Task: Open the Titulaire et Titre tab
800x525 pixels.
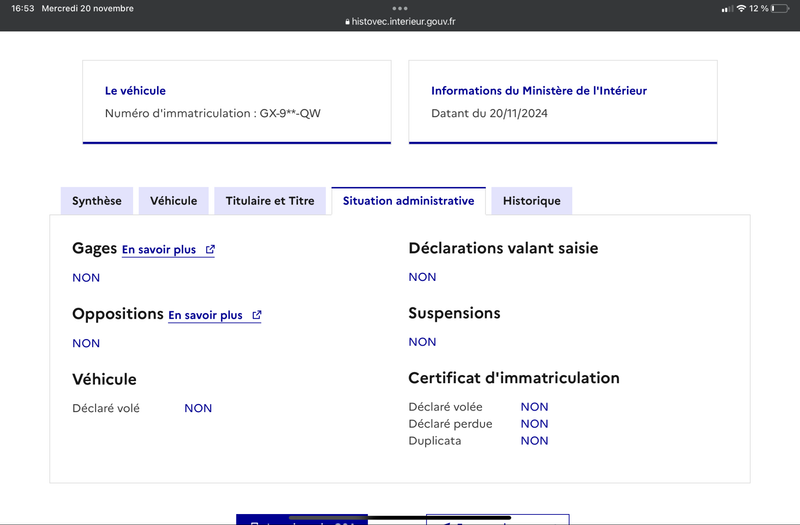Action: pyautogui.click(x=270, y=201)
